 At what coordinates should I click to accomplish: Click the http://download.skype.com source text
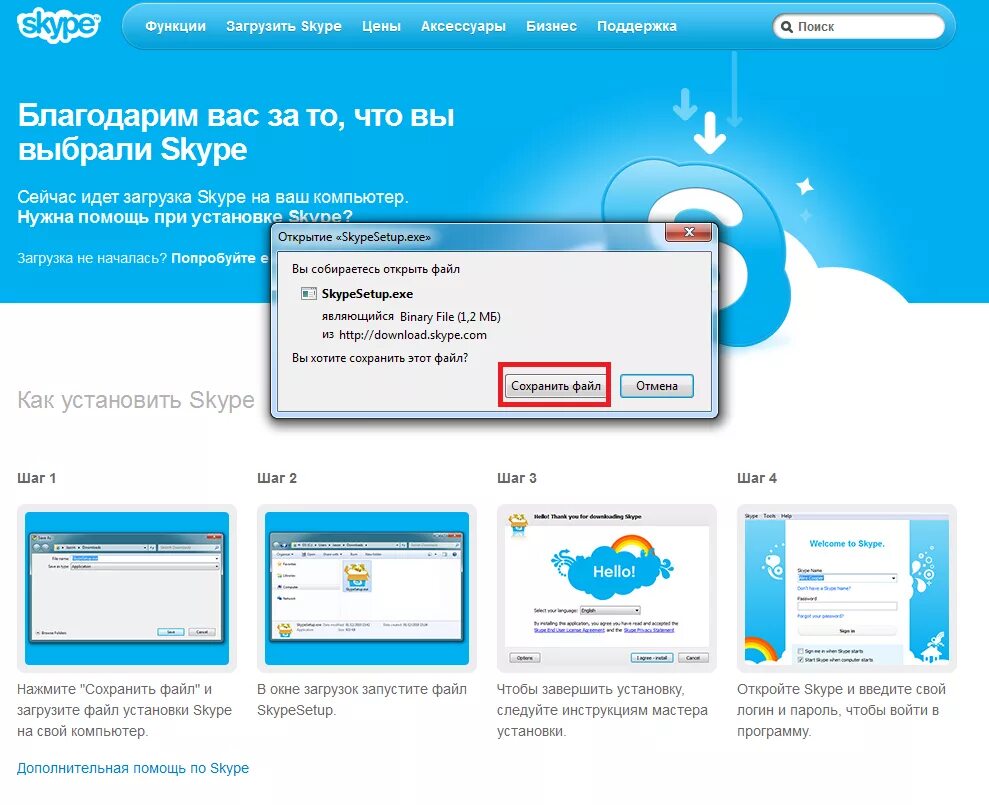(x=413, y=335)
